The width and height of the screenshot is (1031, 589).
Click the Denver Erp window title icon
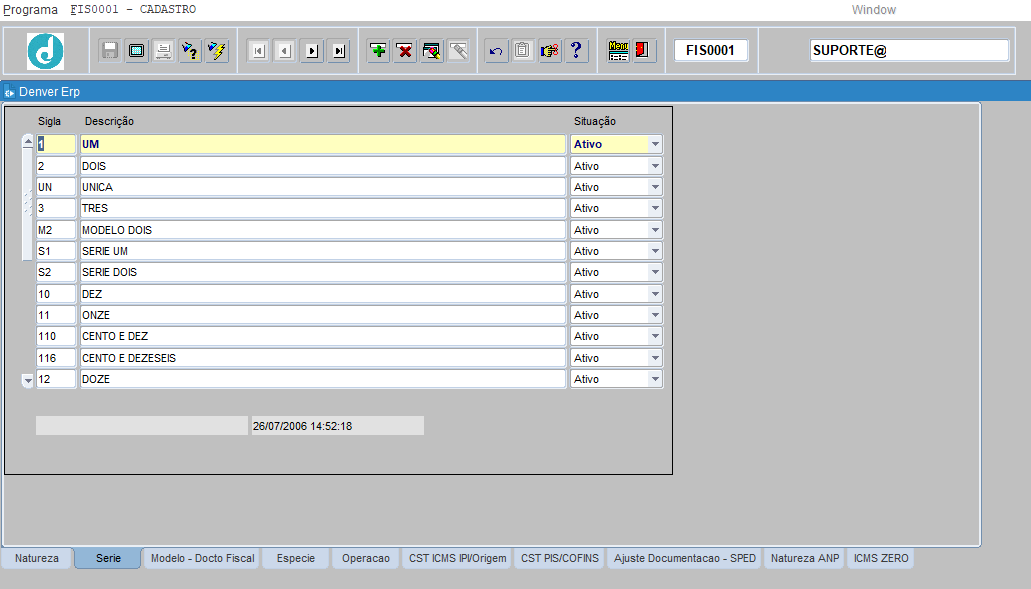[9, 92]
